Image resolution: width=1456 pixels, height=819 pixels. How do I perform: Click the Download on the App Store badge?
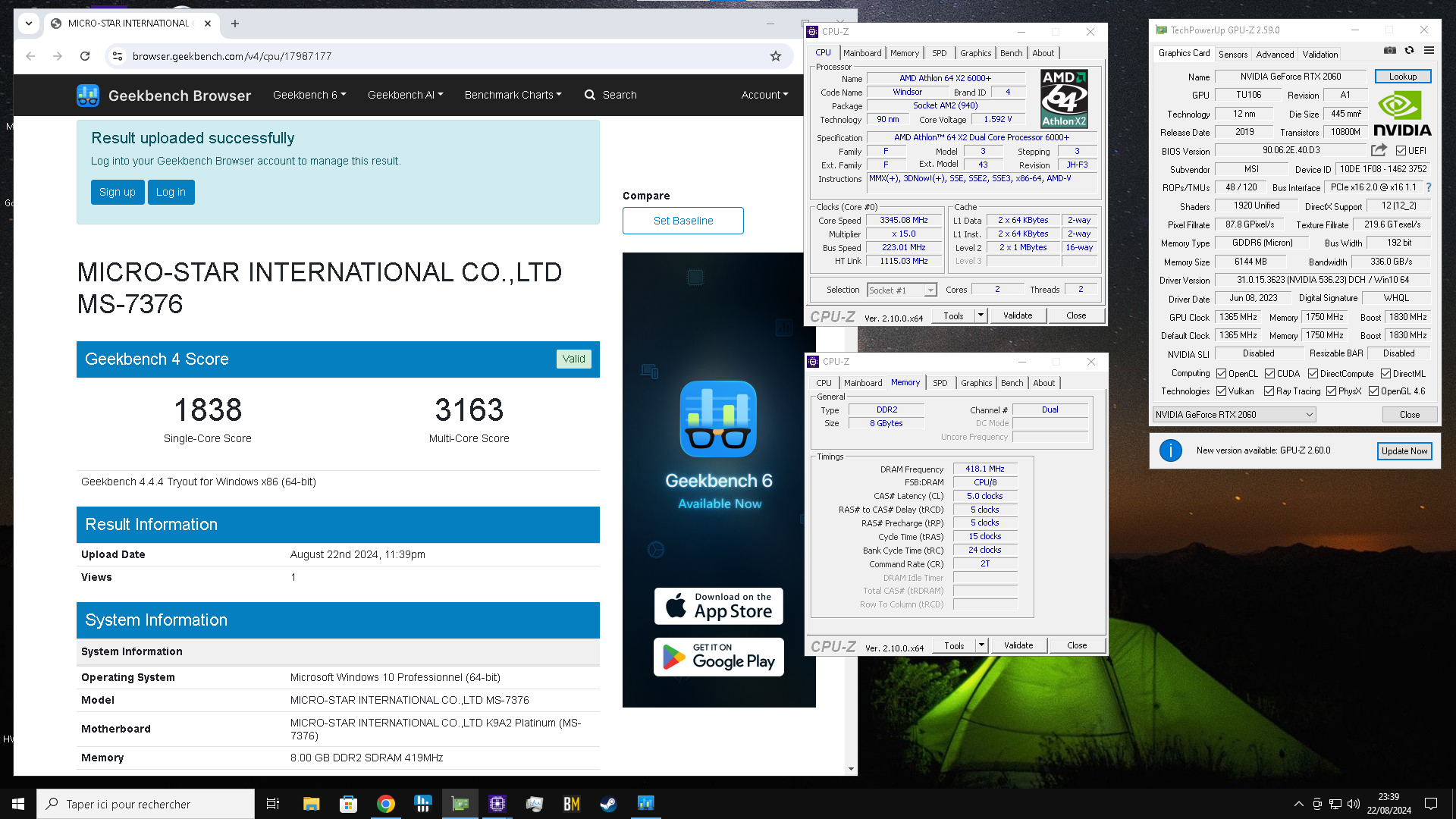(x=718, y=606)
